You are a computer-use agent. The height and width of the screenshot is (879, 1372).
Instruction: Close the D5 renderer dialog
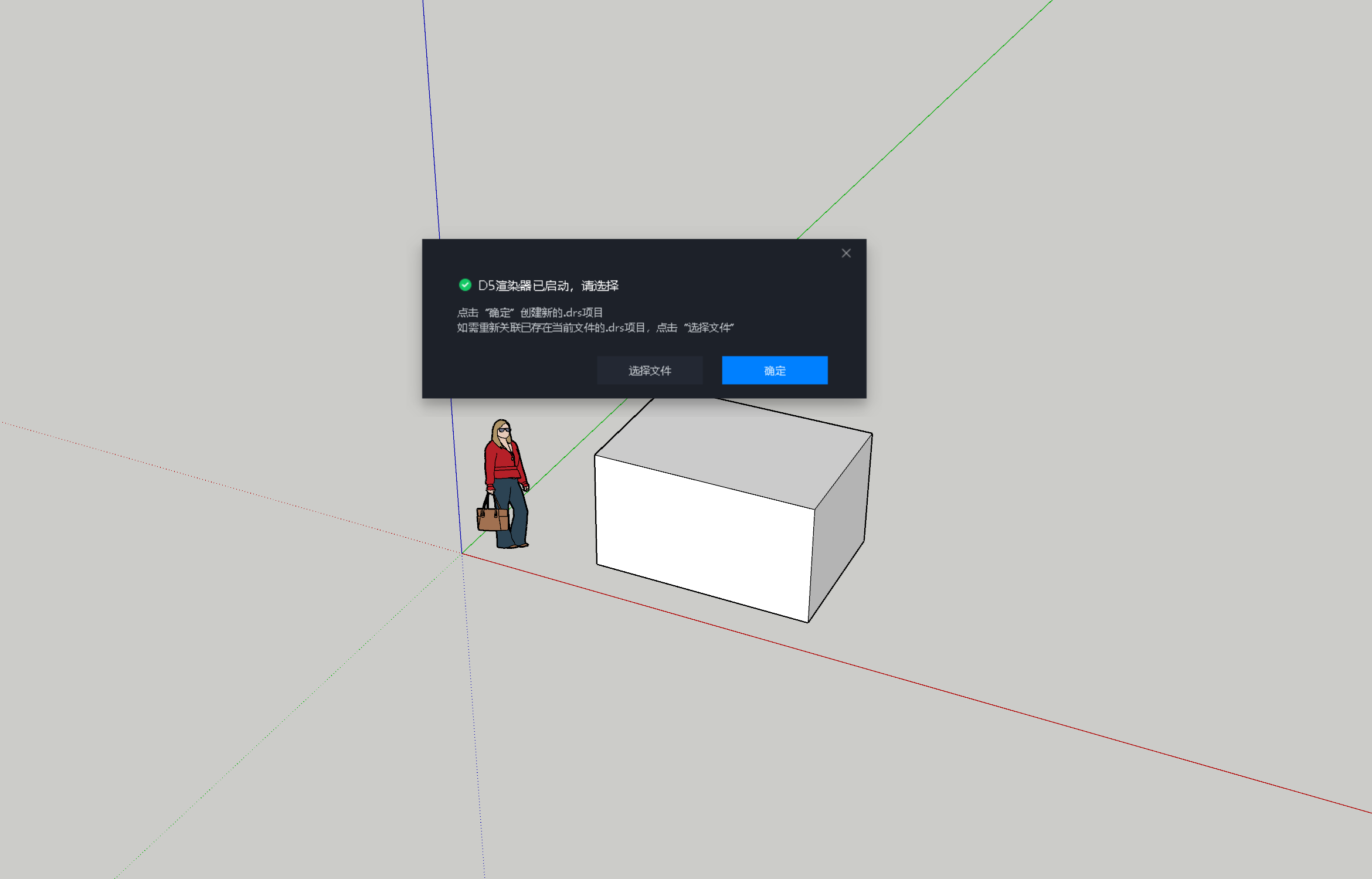click(x=846, y=253)
